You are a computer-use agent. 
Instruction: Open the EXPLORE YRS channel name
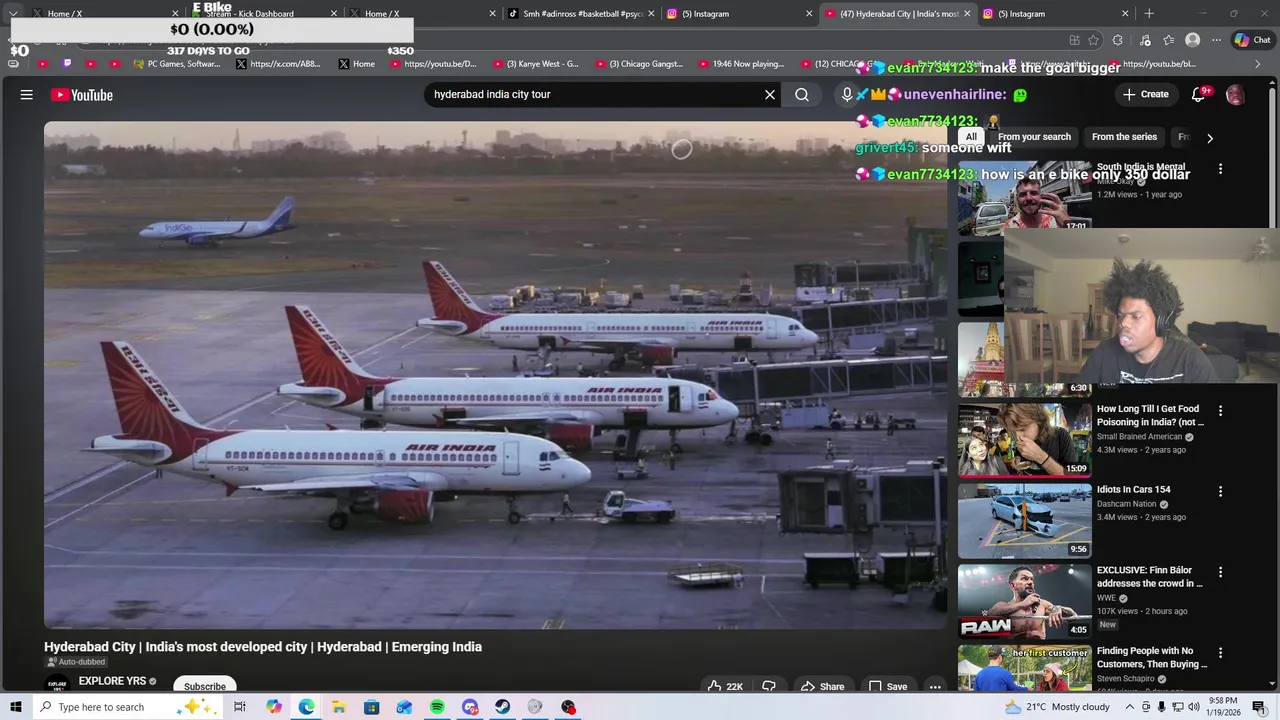[x=112, y=682]
